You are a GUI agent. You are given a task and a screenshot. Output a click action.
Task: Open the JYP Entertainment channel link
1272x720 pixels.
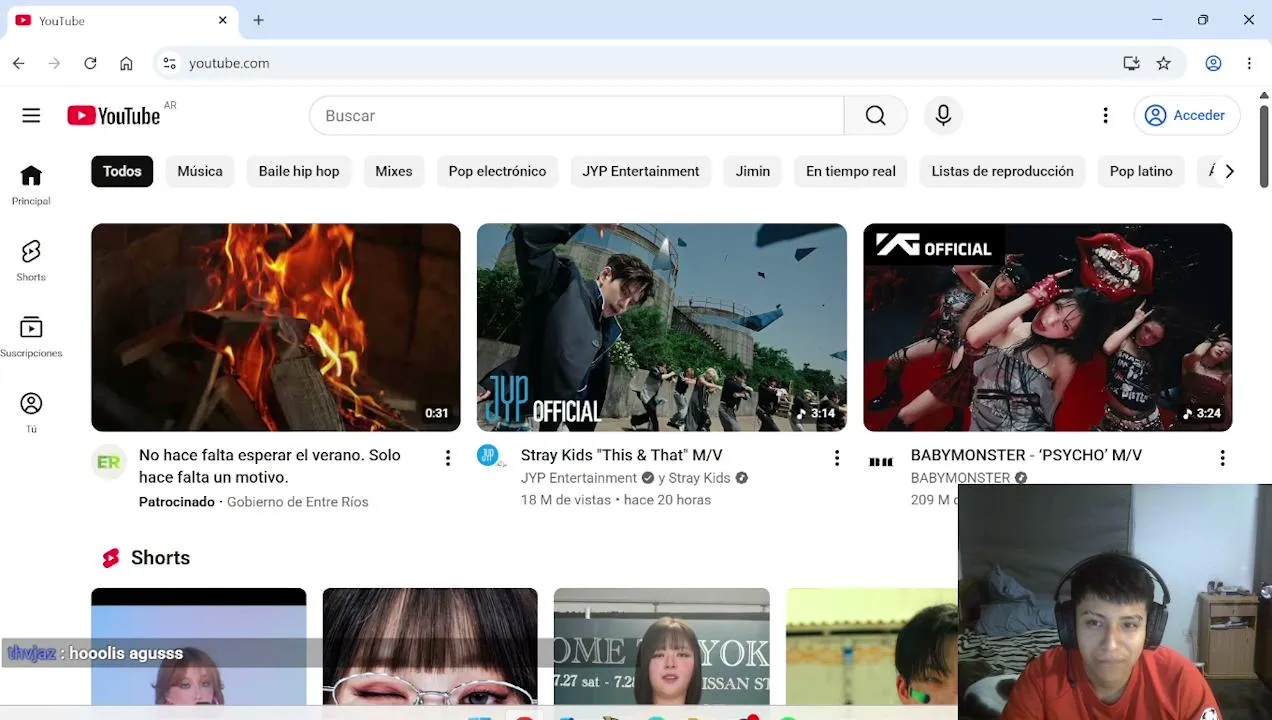pos(579,478)
